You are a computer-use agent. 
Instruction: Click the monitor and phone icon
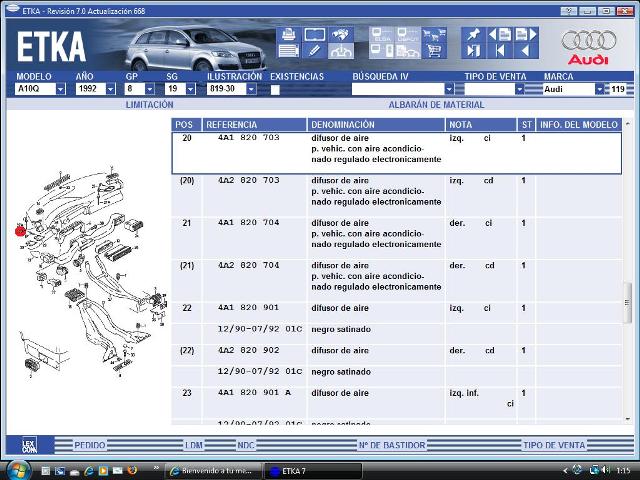[x=382, y=51]
